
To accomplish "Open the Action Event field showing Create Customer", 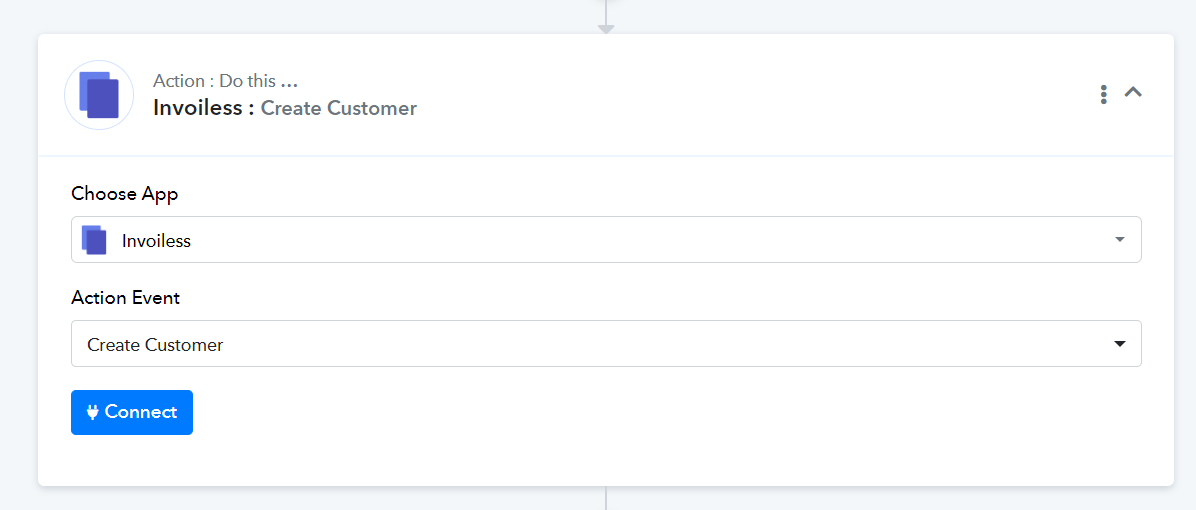I will (x=606, y=343).
